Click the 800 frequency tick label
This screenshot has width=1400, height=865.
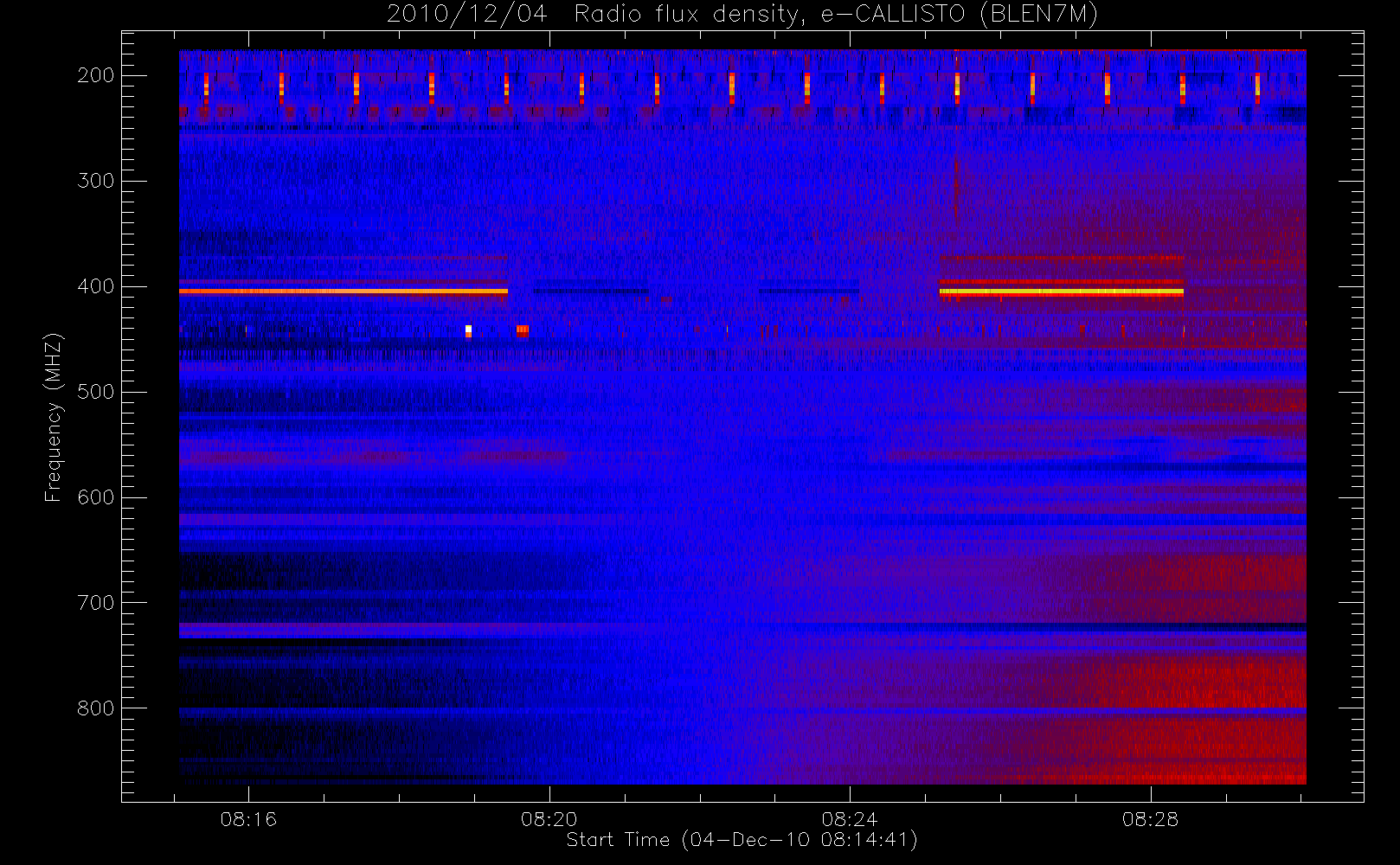pyautogui.click(x=96, y=708)
